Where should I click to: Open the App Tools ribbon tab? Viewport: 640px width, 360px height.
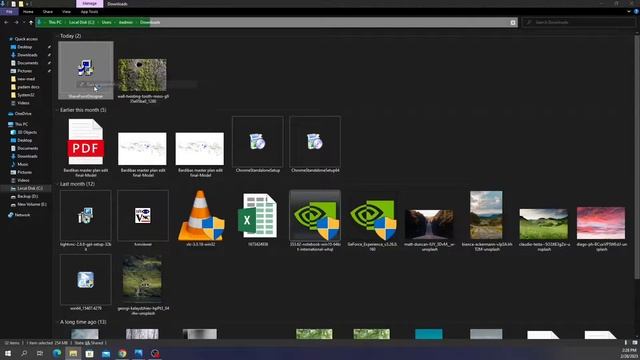click(89, 12)
